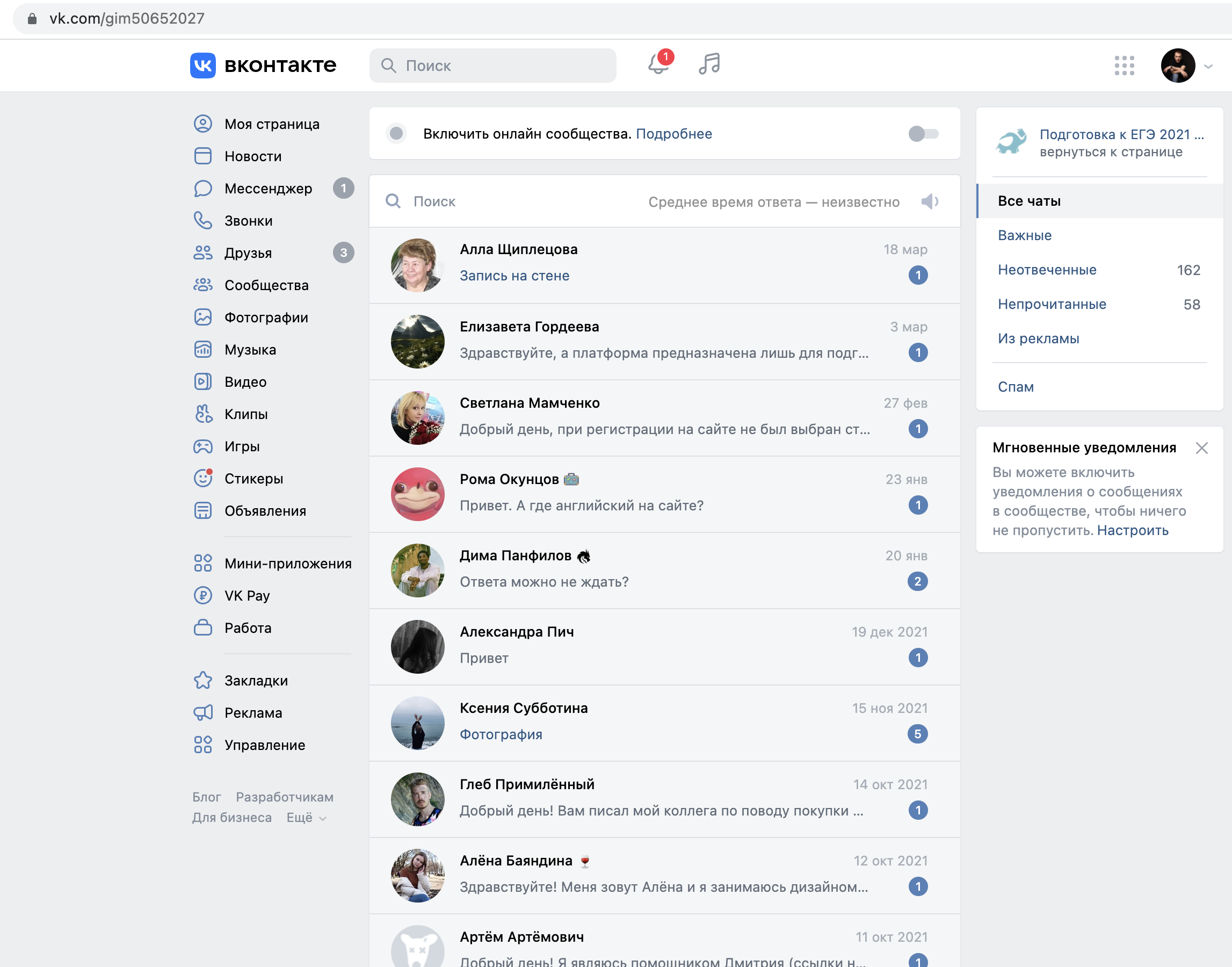Click the Мессенджер speech bubble icon
The width and height of the screenshot is (1232, 967).
coord(202,188)
